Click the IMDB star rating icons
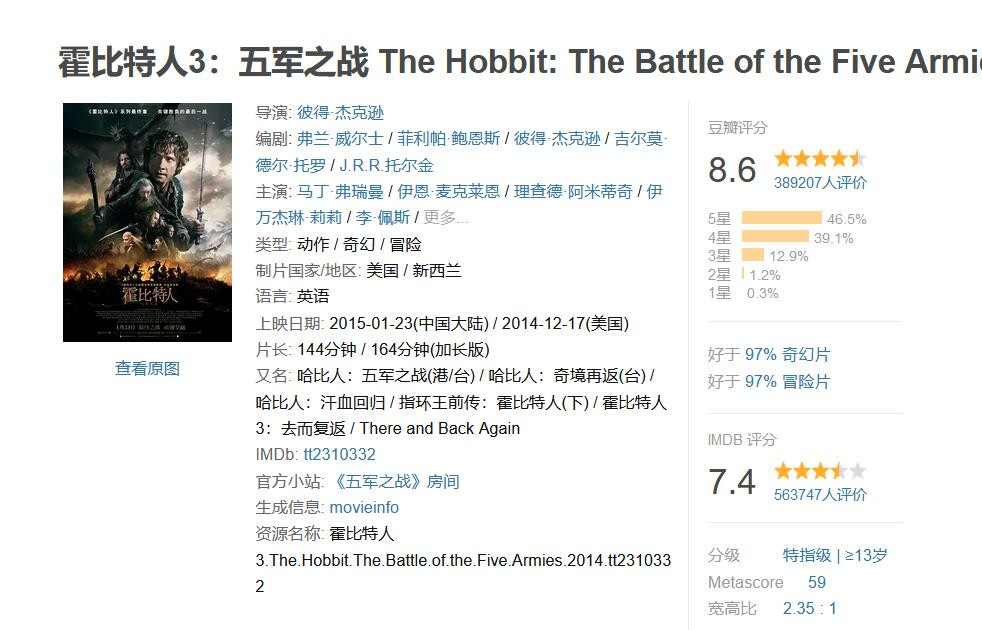The image size is (982, 630). pyautogui.click(x=820, y=470)
